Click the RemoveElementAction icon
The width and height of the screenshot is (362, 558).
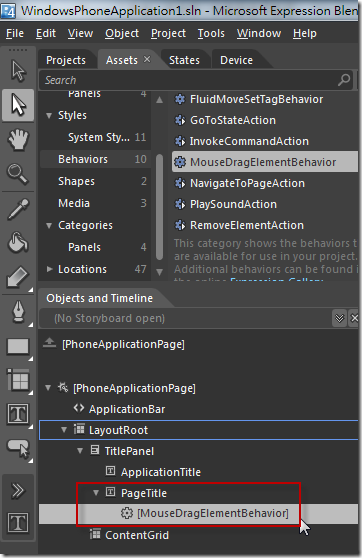click(x=180, y=225)
